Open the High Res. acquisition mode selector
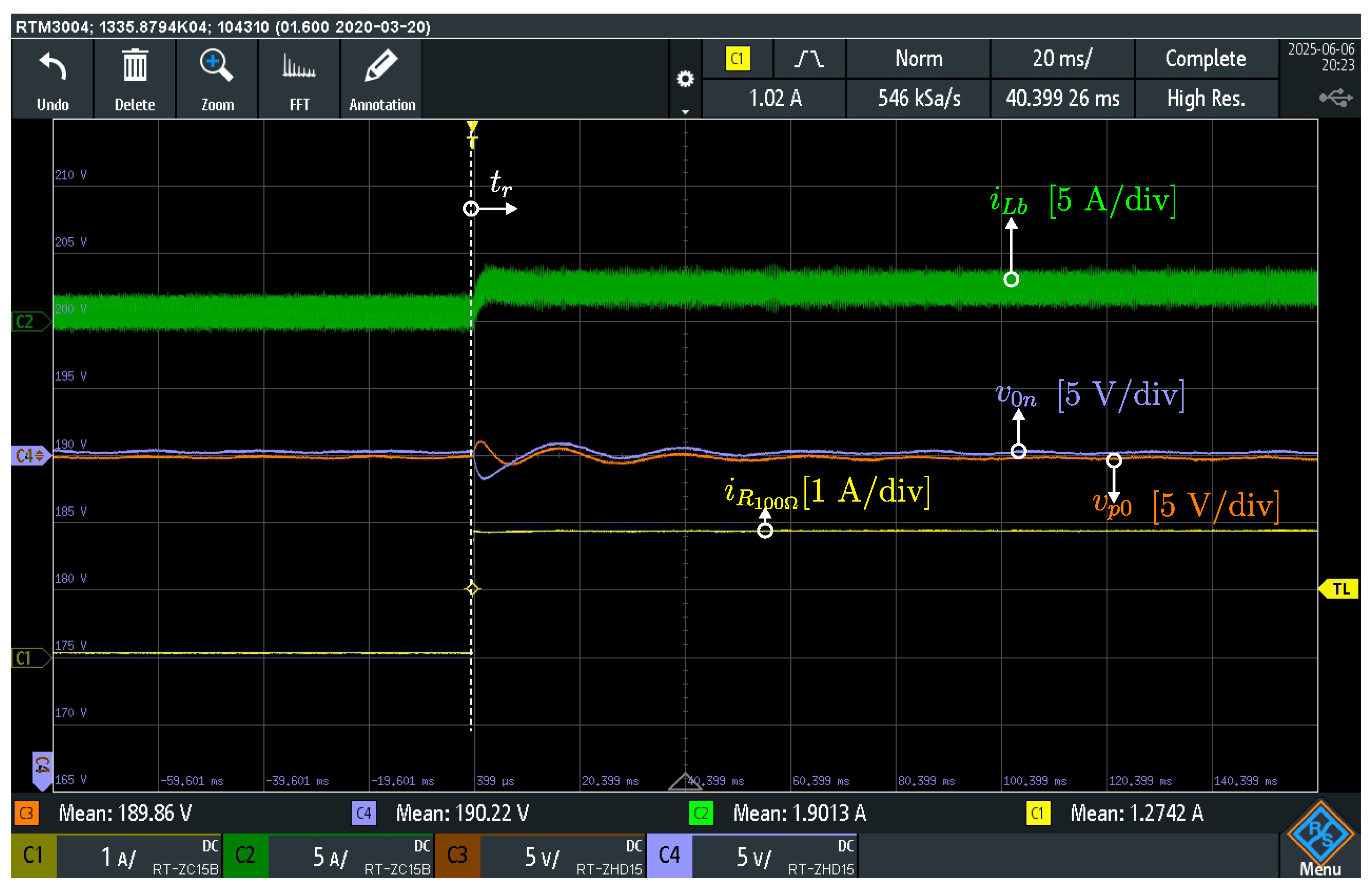Screen dimensions: 1372x890 [x=1206, y=99]
